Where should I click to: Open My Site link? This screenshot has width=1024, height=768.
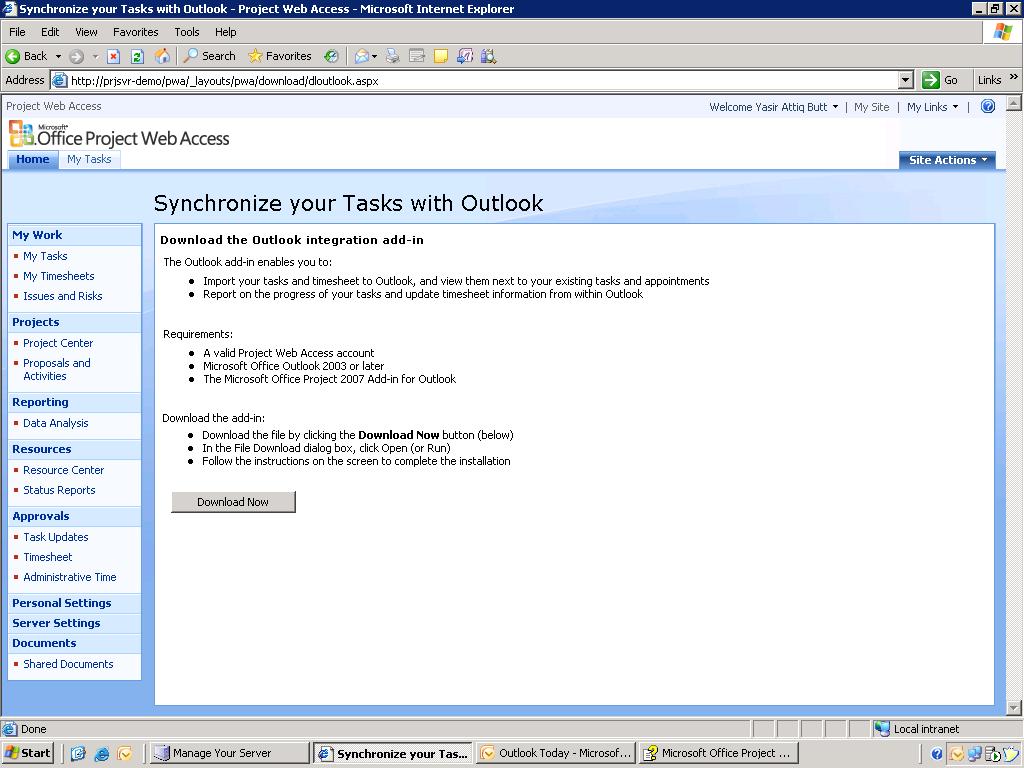pyautogui.click(x=871, y=107)
